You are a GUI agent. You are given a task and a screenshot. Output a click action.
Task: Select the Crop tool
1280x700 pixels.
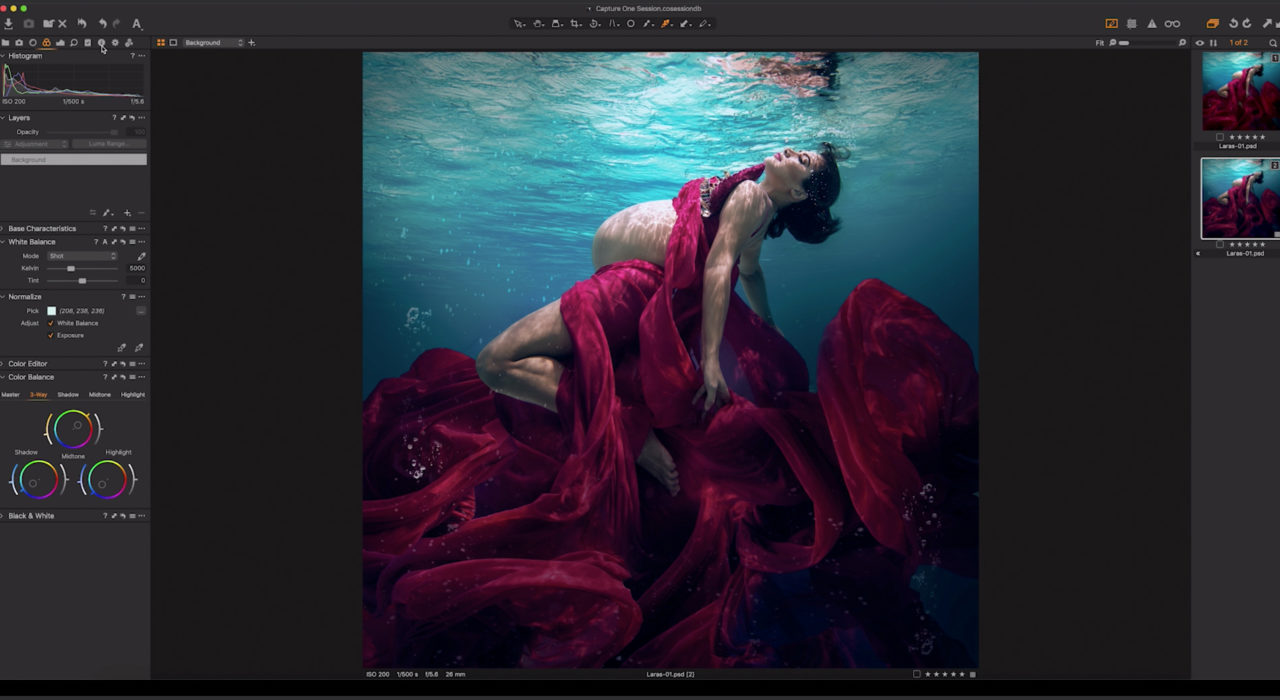coord(575,24)
